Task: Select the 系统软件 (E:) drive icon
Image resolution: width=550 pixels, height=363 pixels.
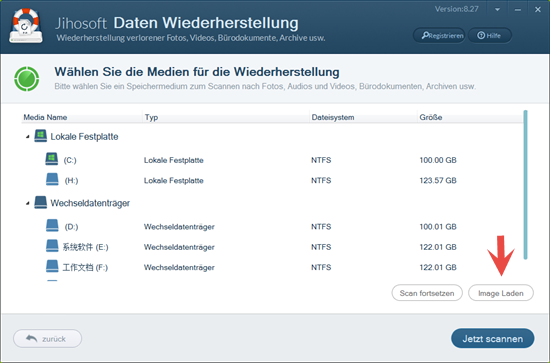Action: [x=52, y=246]
